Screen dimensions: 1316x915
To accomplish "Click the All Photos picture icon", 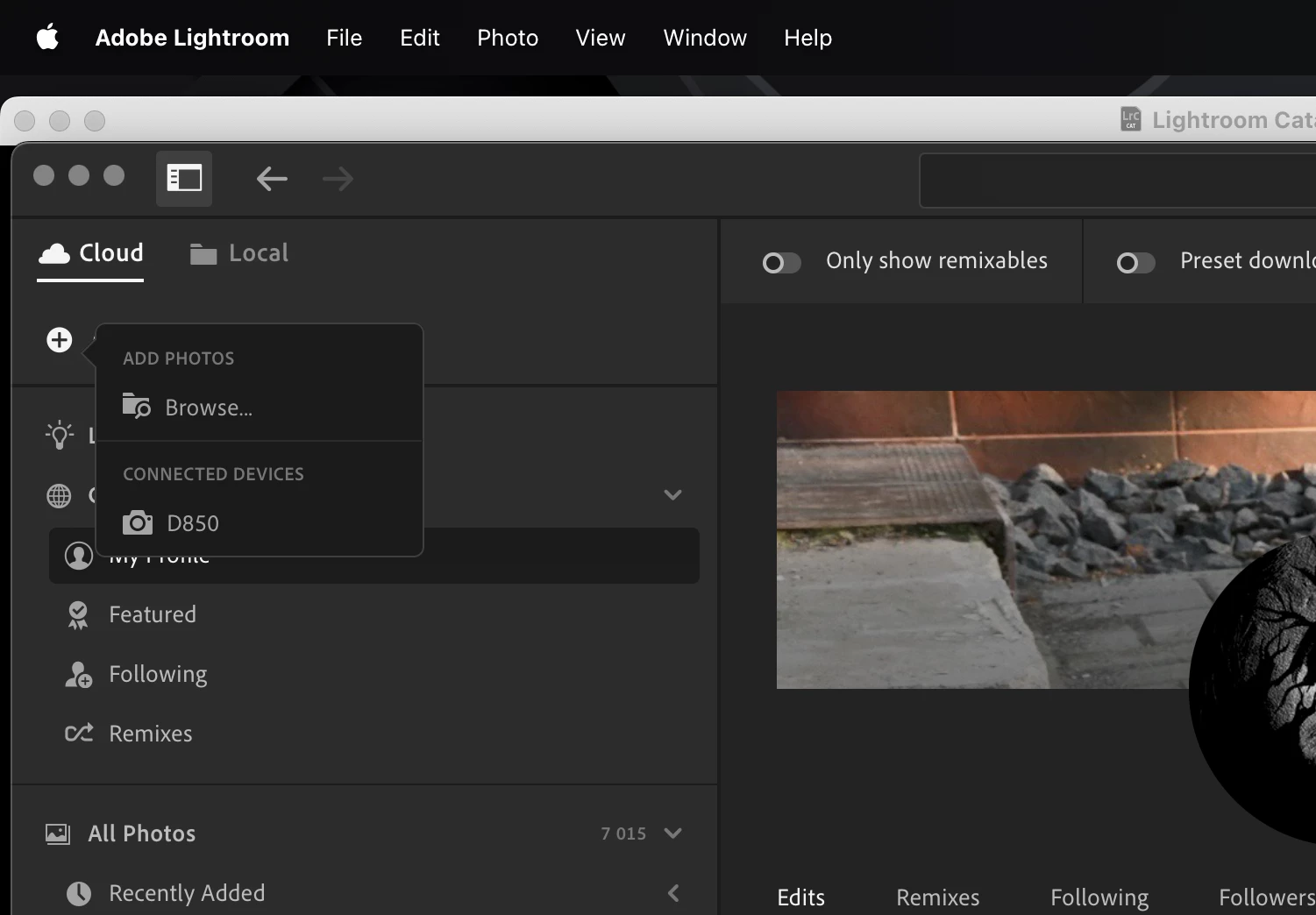I will pos(58,833).
